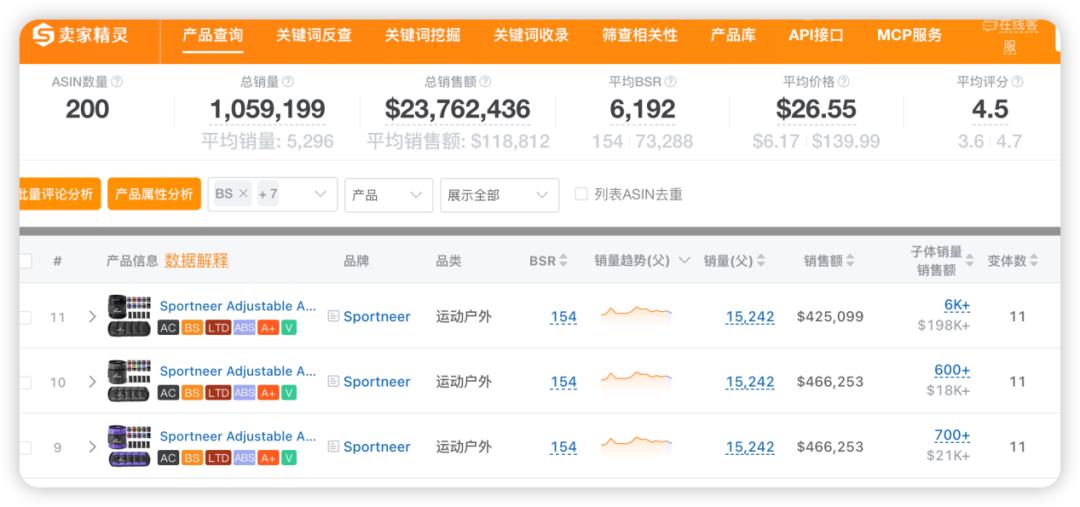The height and width of the screenshot is (507, 1080).
Task: Click 700+ child sales link
Action: 952,435
